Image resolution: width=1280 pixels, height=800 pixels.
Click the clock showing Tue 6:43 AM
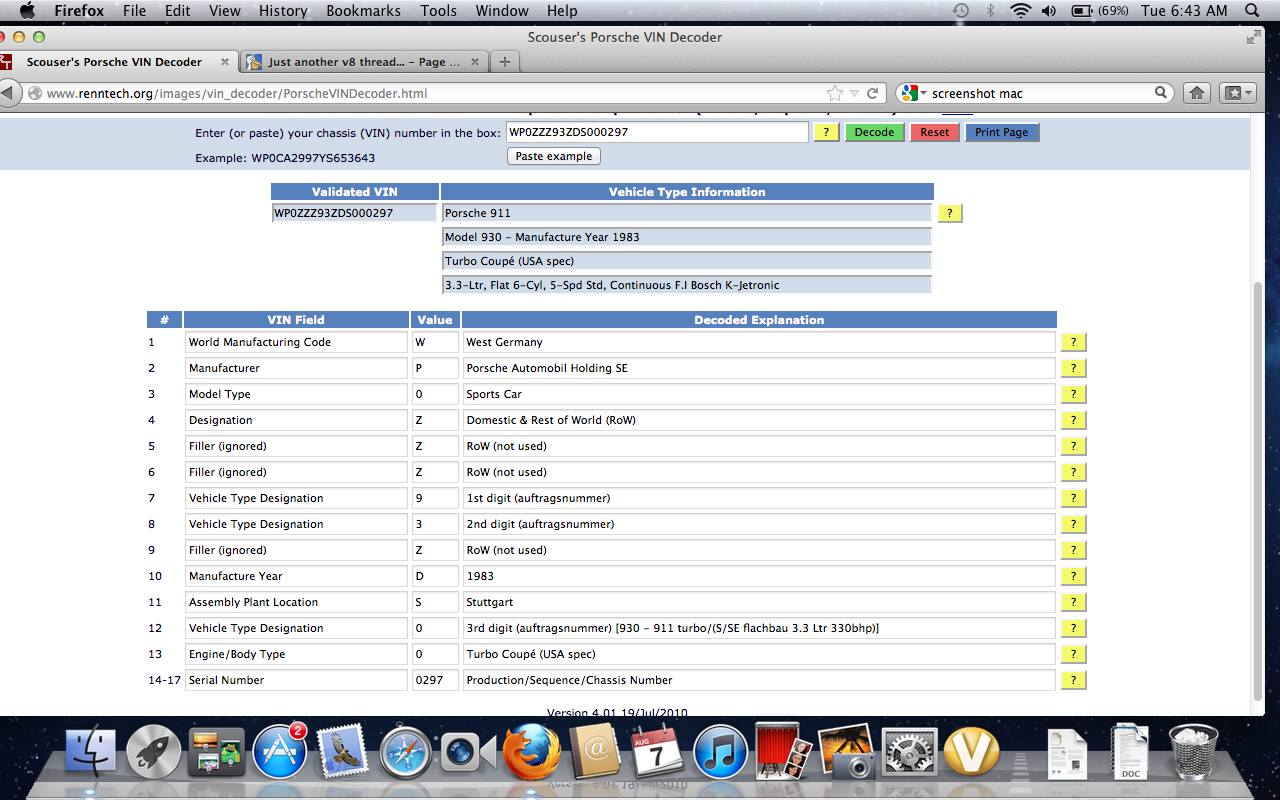(1184, 11)
